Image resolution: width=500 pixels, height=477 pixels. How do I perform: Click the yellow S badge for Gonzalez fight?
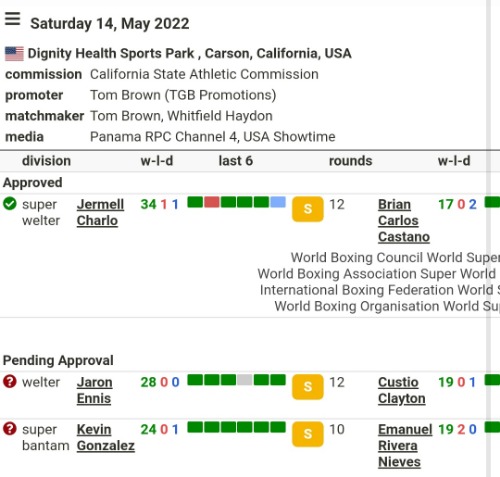pos(308,434)
